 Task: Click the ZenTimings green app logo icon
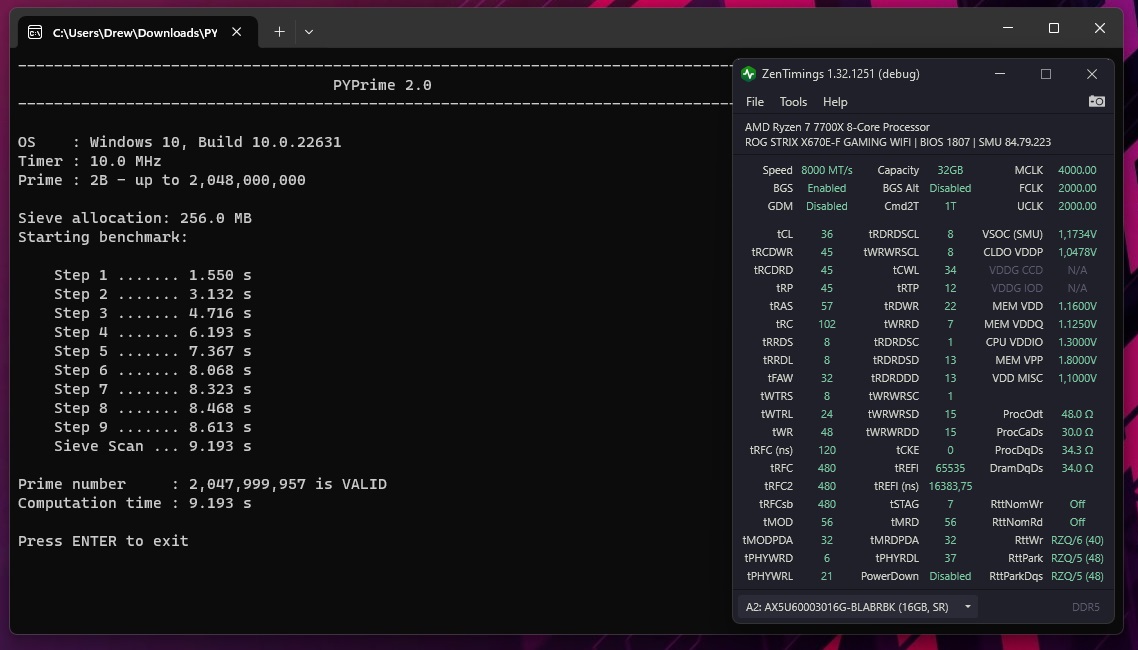point(748,74)
